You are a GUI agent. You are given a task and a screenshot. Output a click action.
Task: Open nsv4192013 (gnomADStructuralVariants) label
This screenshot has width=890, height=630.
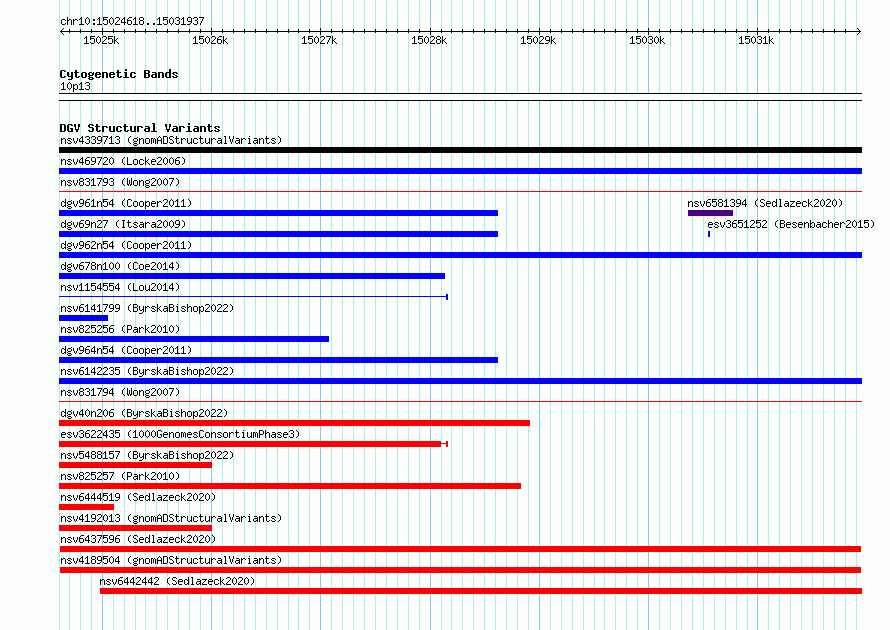pos(171,518)
